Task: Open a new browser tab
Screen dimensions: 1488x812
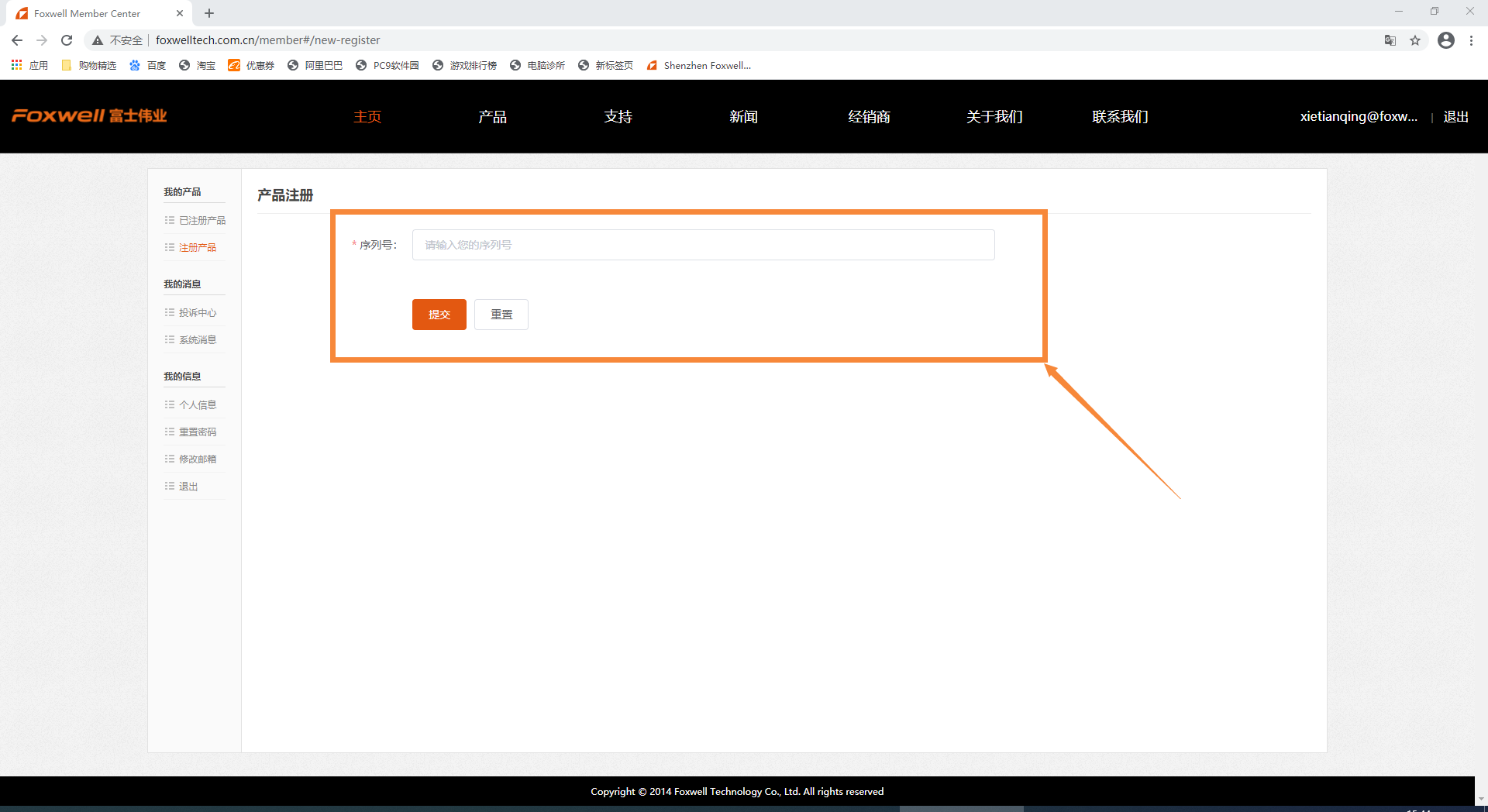Action: click(209, 13)
